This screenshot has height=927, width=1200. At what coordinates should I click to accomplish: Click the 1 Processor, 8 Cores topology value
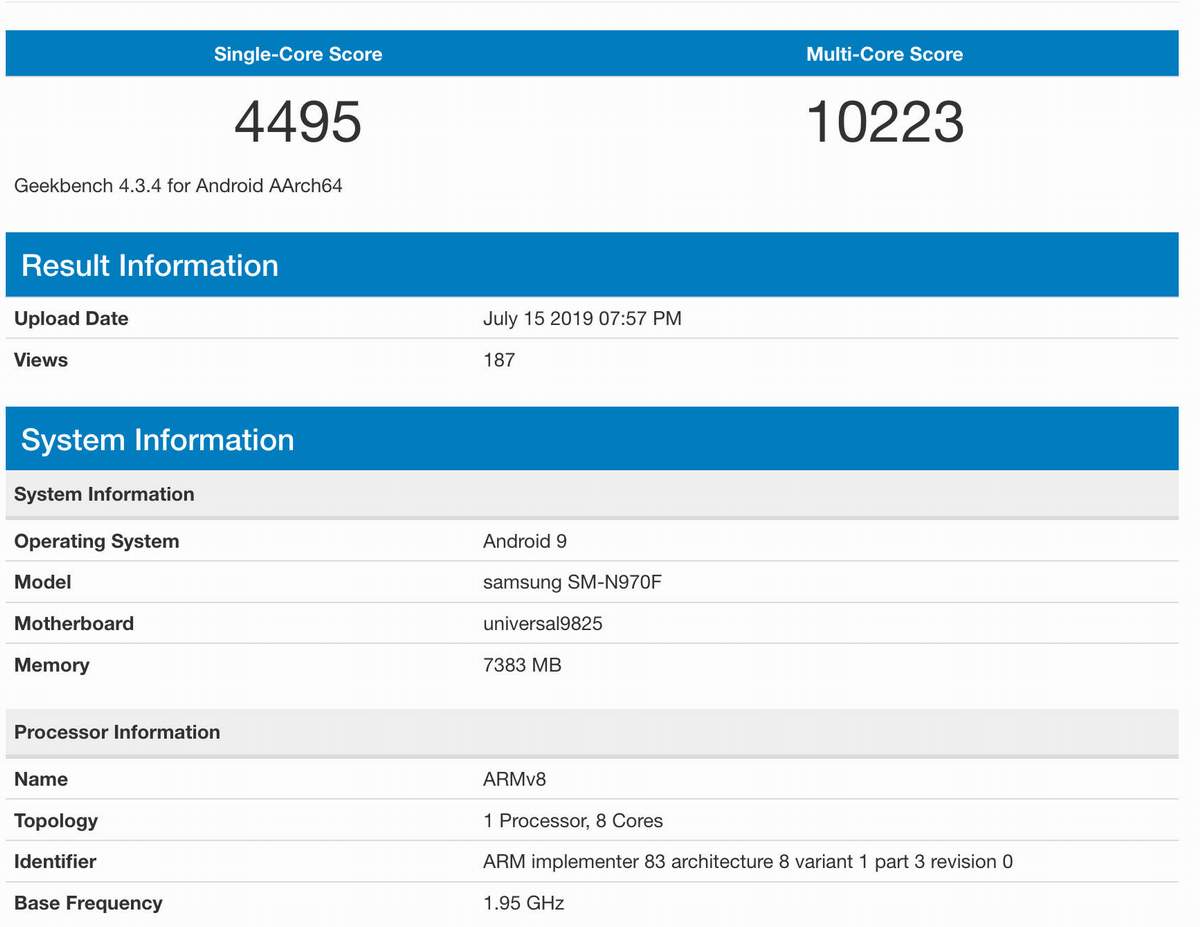pyautogui.click(x=572, y=821)
